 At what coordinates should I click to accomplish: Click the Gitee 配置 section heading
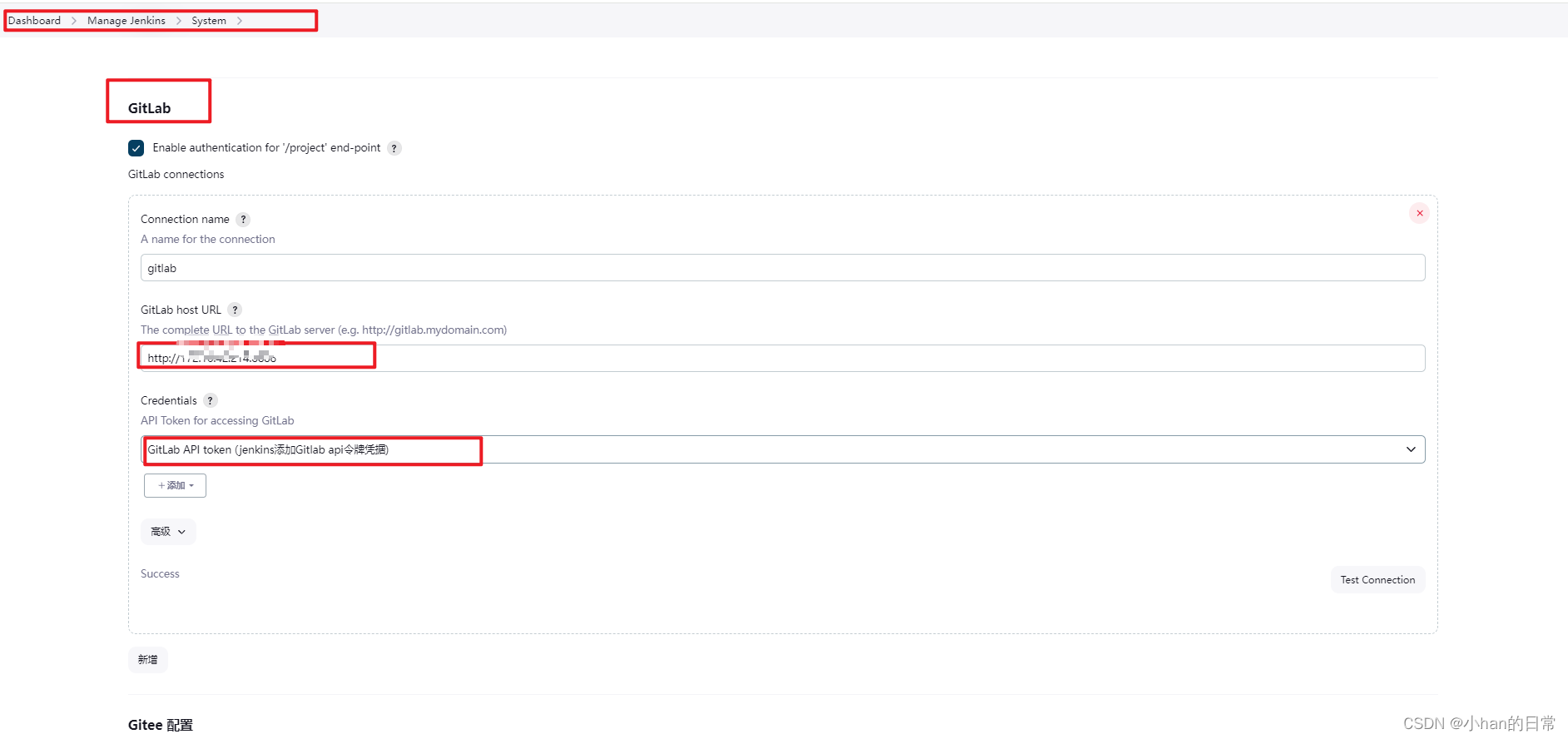(x=161, y=725)
